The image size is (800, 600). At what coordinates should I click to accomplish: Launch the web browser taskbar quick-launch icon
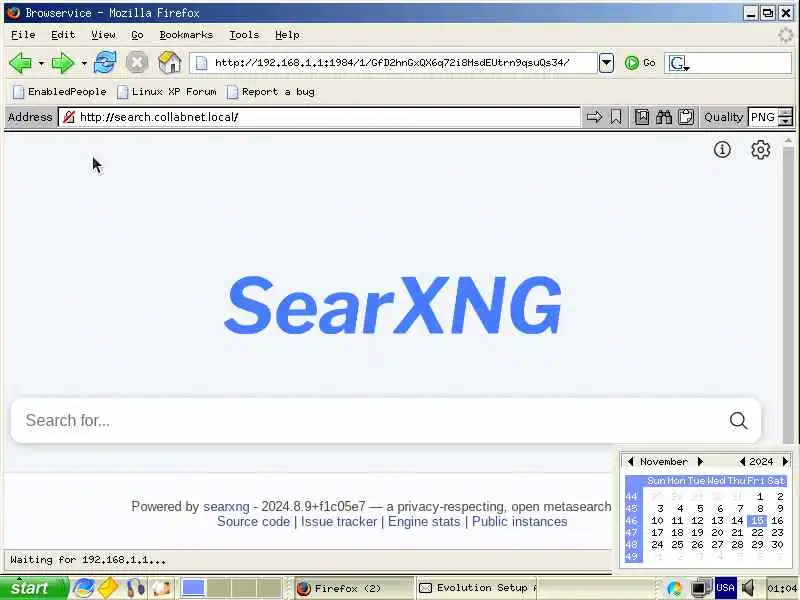click(x=82, y=588)
